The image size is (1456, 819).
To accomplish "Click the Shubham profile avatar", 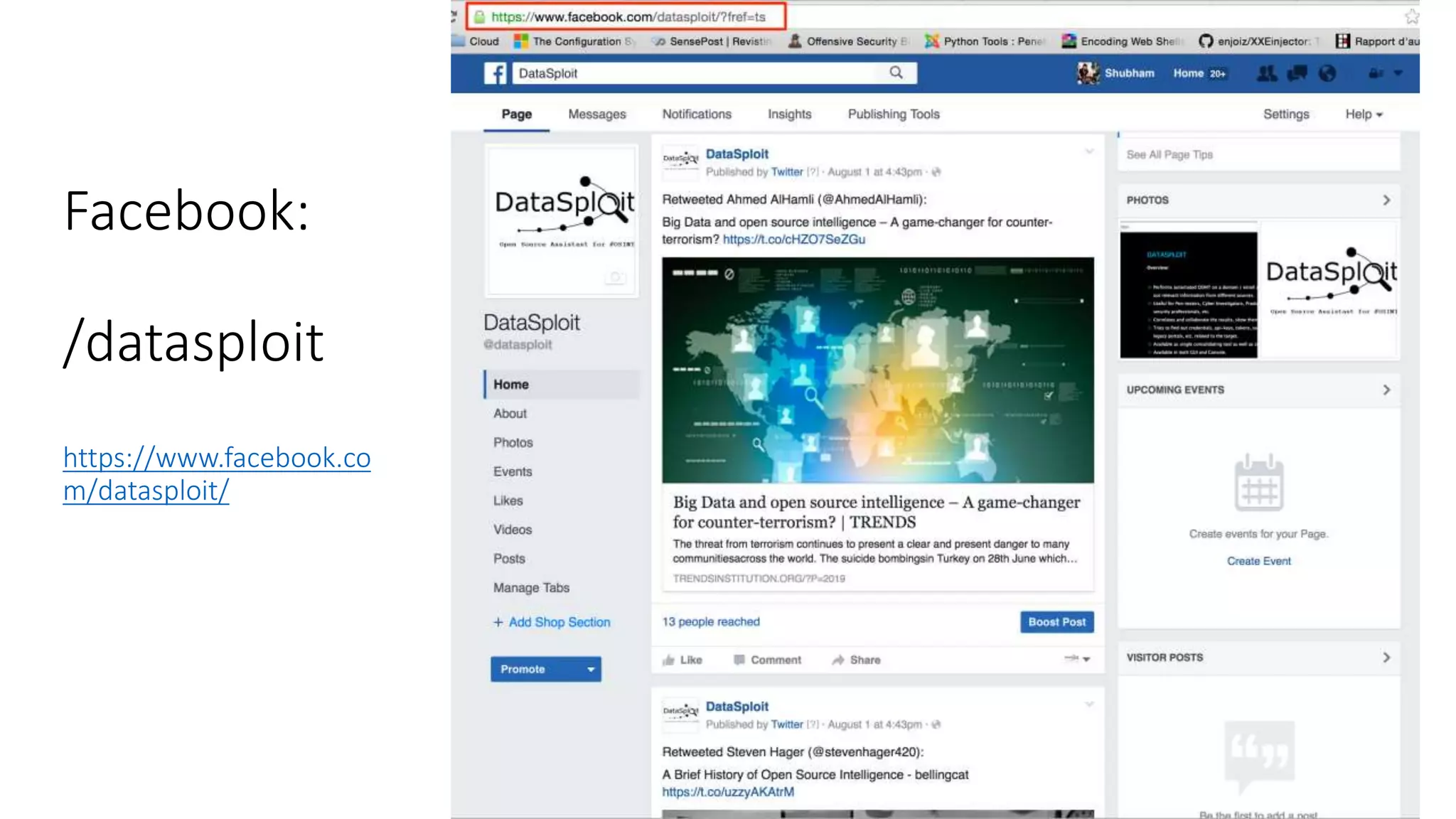I will (1088, 73).
